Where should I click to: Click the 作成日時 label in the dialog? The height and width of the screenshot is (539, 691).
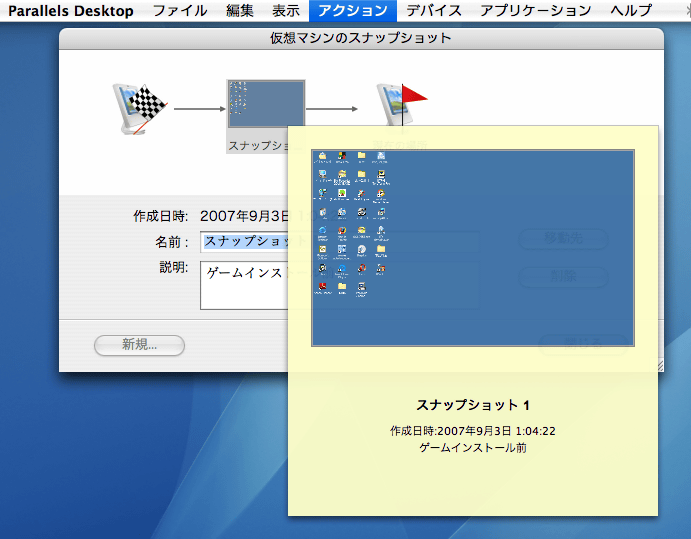point(160,216)
